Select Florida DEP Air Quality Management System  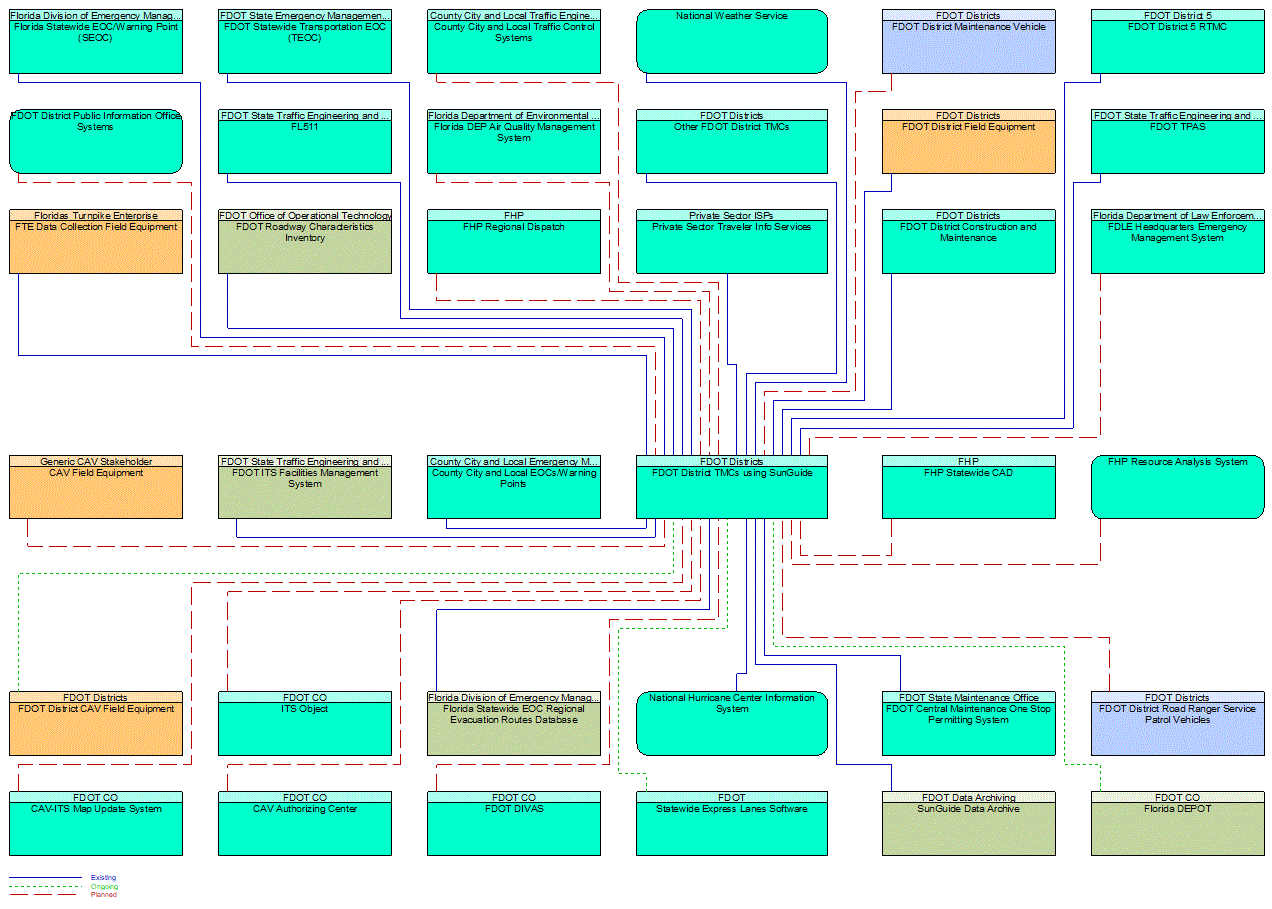514,141
